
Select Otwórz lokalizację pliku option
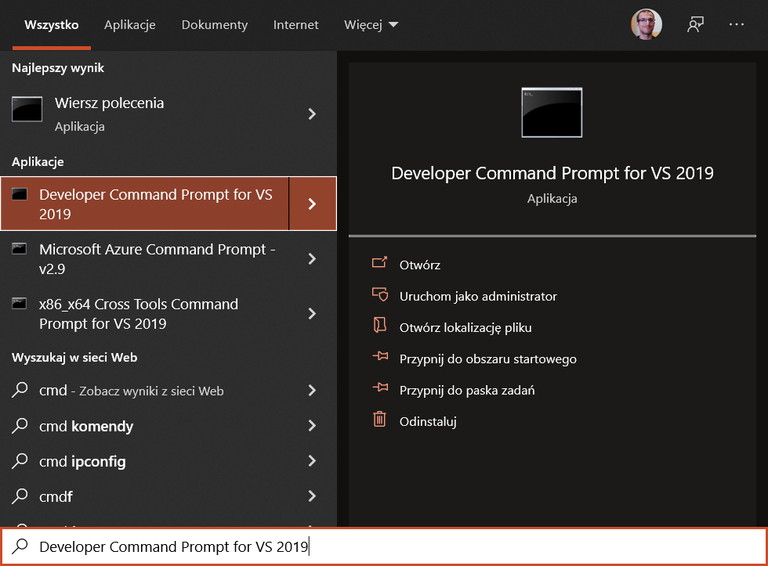point(465,327)
